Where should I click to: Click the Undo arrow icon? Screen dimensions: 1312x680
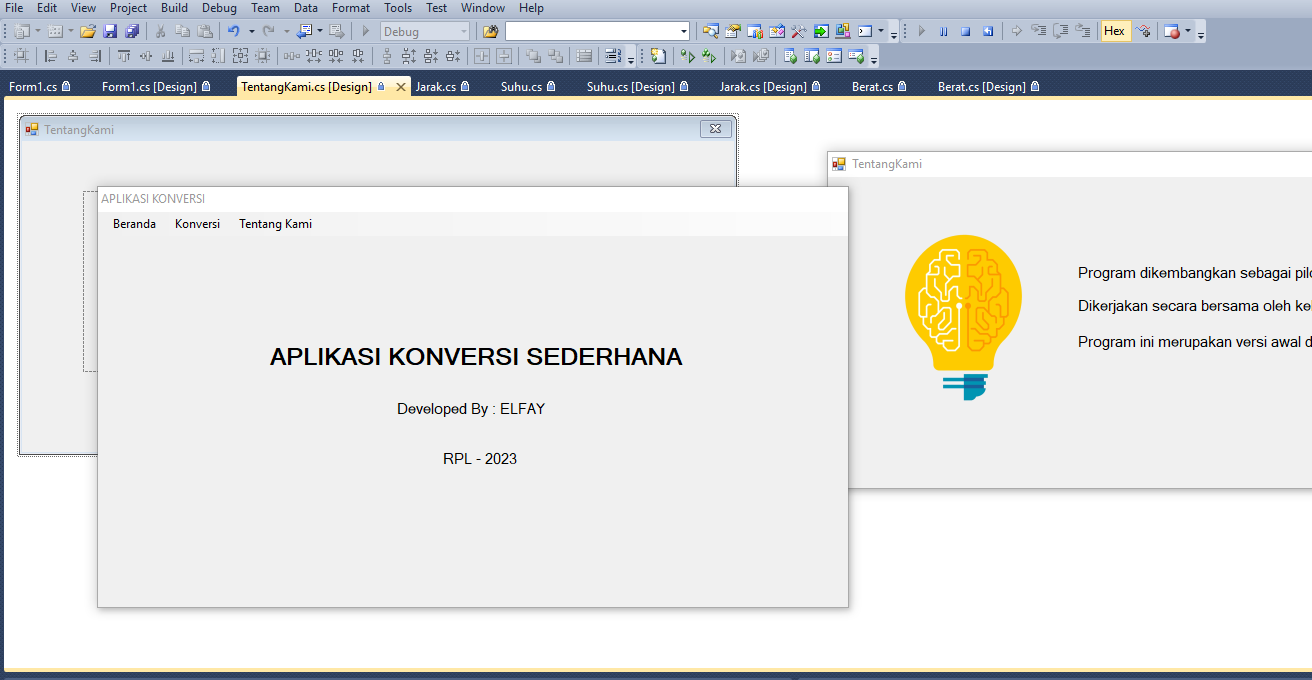pos(233,31)
